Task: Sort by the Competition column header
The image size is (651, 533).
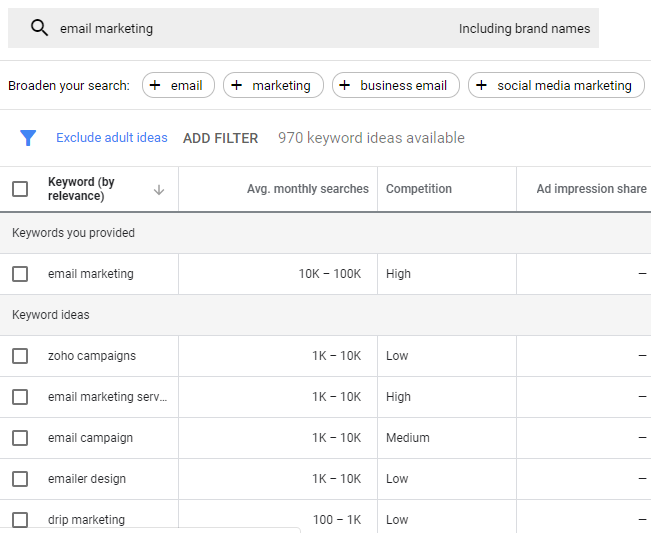Action: pos(418,189)
